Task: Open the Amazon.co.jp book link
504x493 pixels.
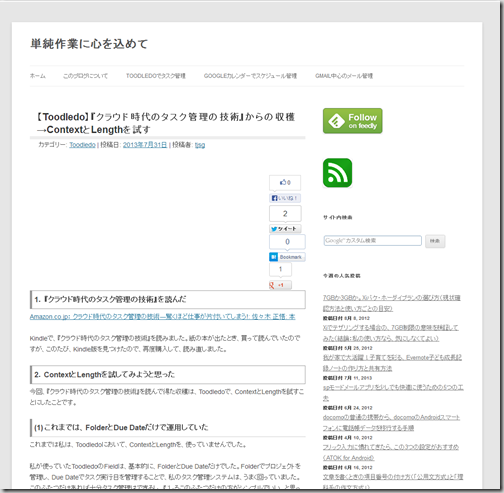Action: pos(162,317)
